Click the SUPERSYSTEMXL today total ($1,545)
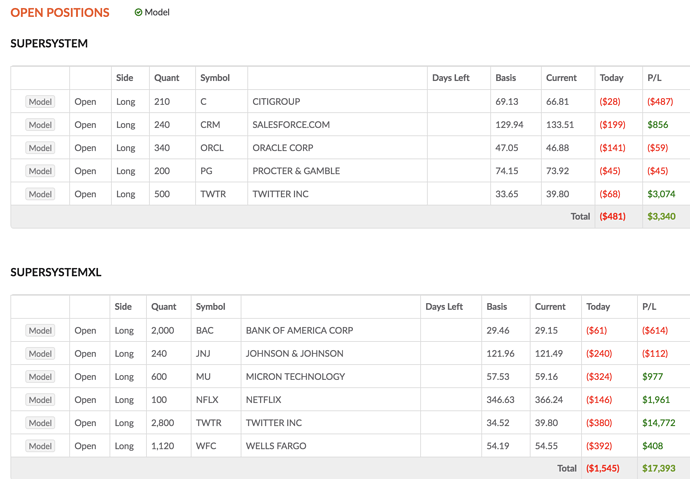This screenshot has height=479, width=690. (602, 468)
